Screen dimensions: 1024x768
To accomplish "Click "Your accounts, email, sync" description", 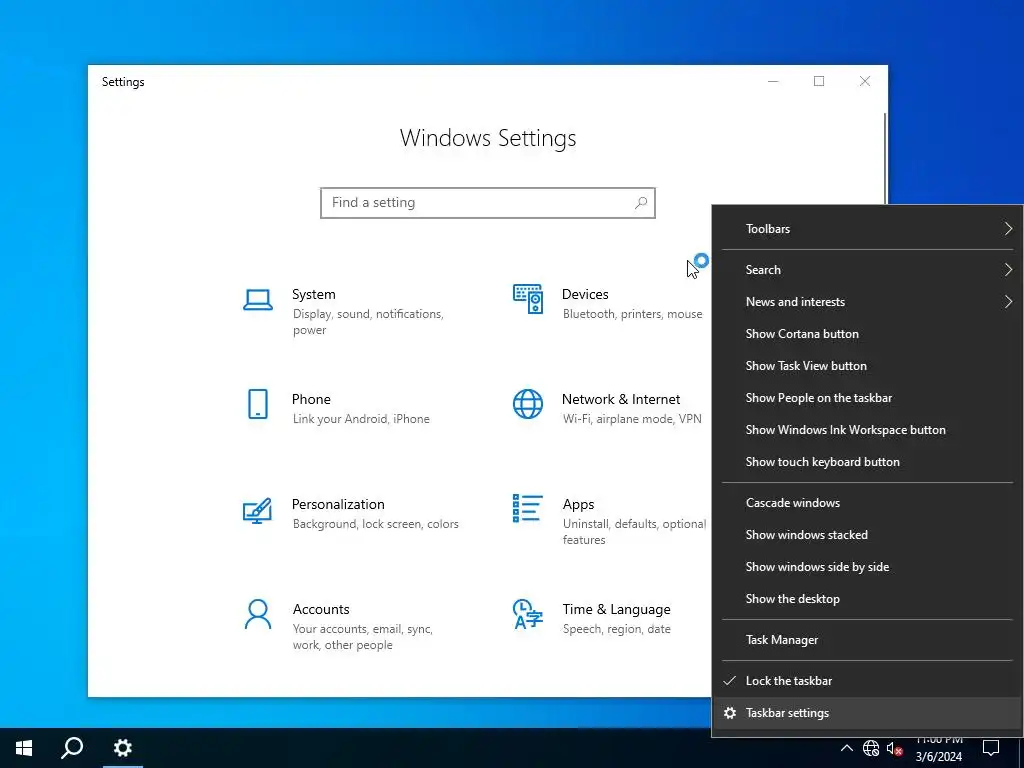I will (362, 637).
